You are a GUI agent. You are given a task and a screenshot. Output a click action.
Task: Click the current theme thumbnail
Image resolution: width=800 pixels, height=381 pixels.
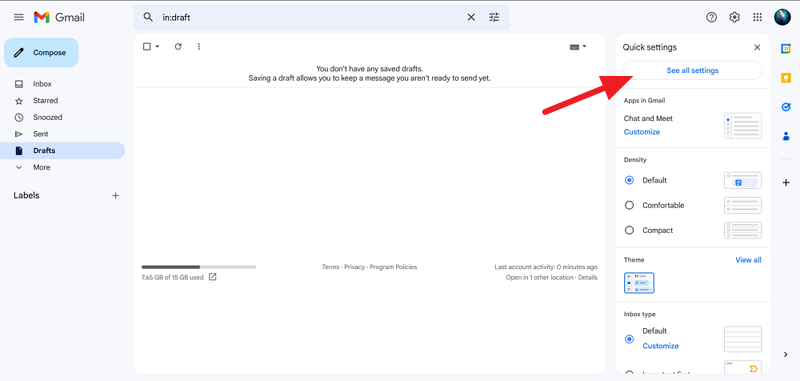point(639,283)
